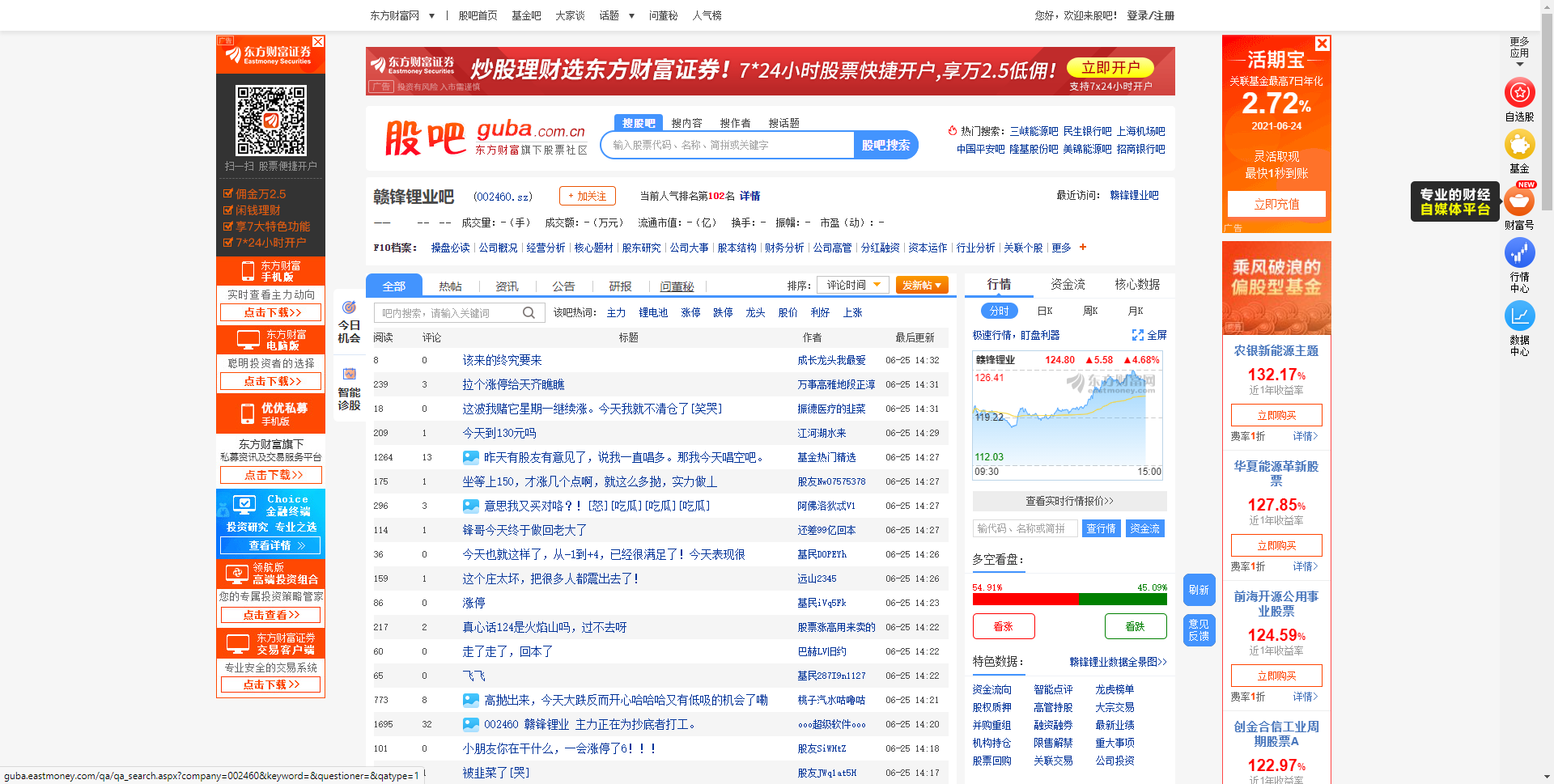
Task: Vote 看涨 in 多空看盘
Action: tap(1004, 626)
